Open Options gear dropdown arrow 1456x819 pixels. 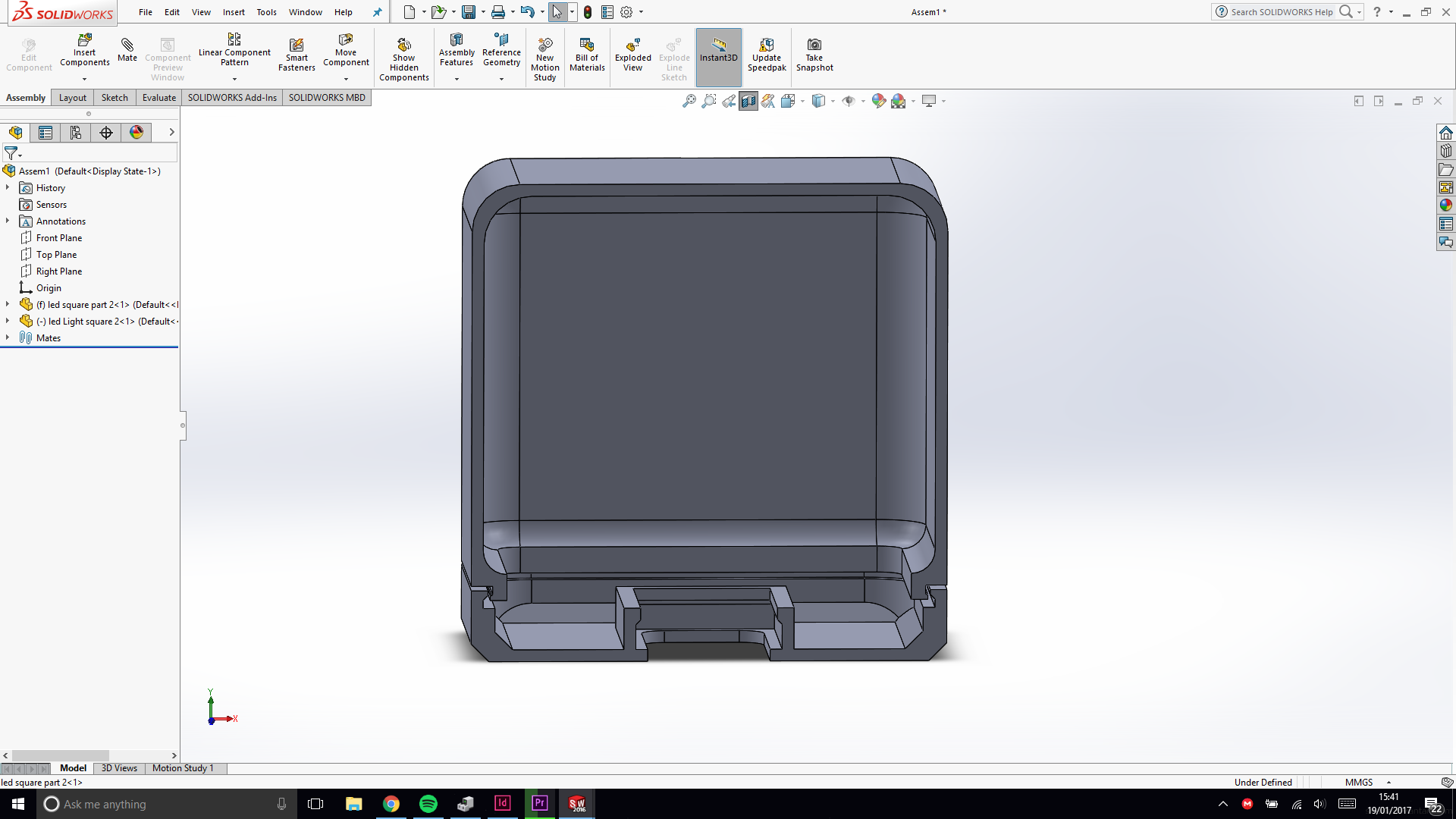pyautogui.click(x=642, y=12)
